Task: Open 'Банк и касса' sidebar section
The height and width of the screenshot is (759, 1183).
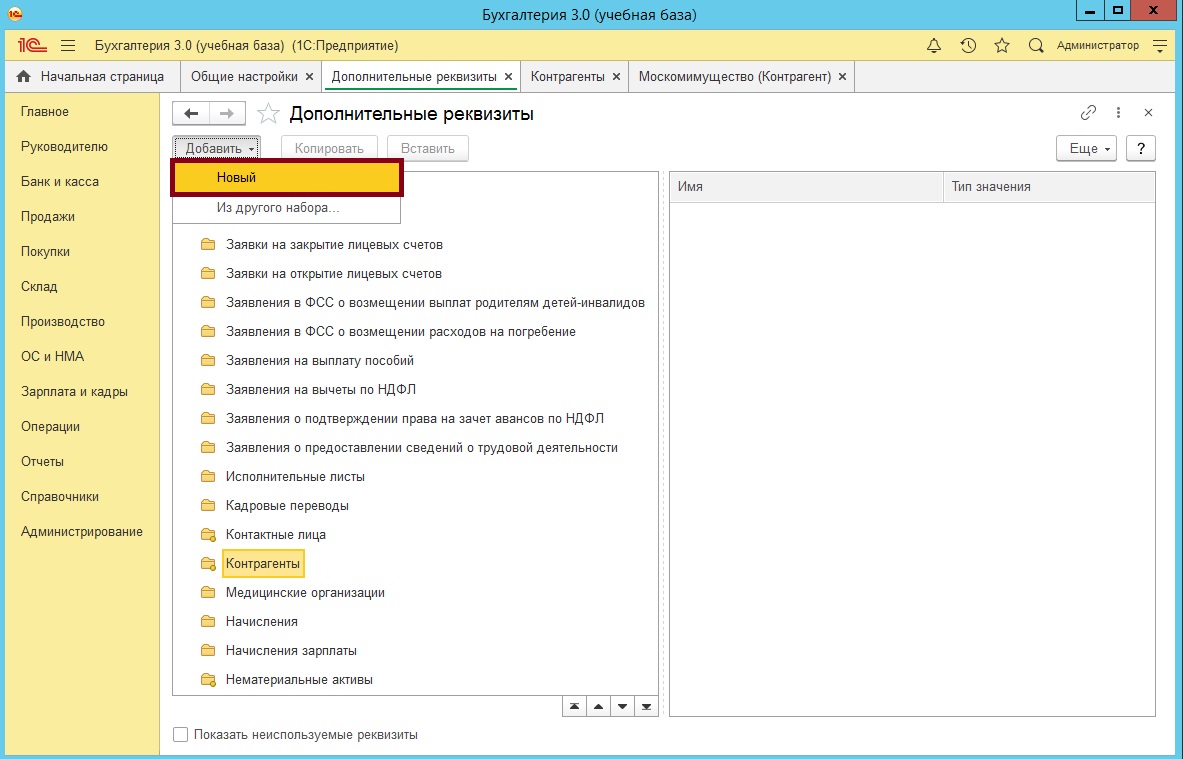Action: point(60,182)
